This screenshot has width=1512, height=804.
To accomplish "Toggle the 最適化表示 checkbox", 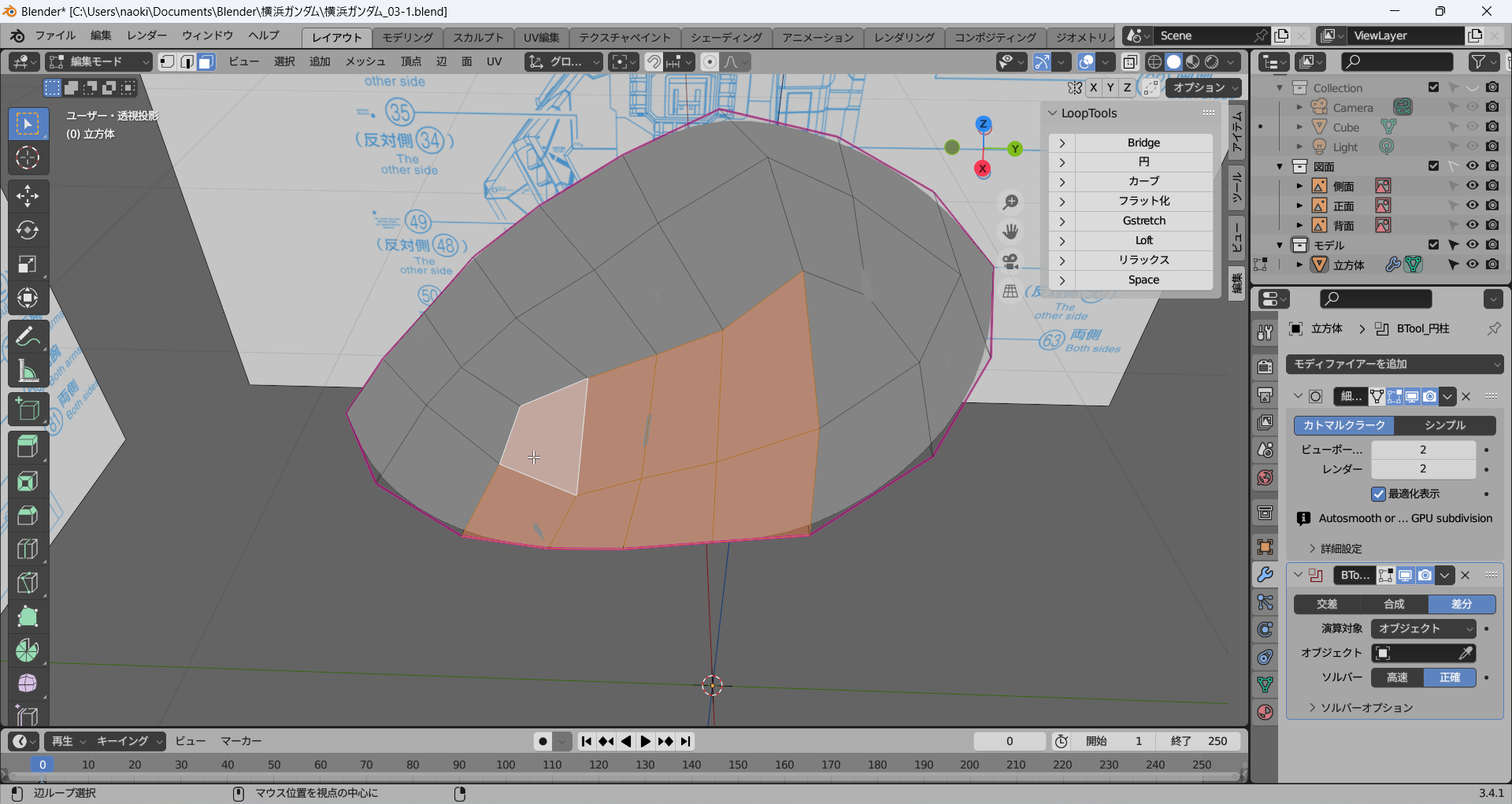I will click(x=1378, y=494).
